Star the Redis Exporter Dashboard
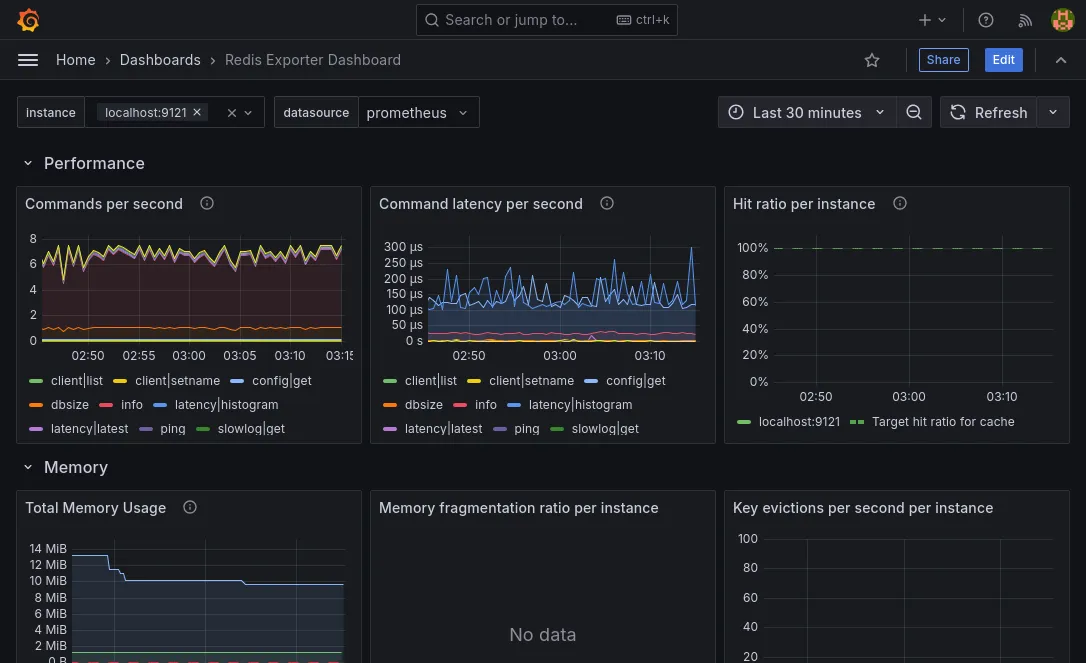This screenshot has width=1086, height=663. point(872,60)
